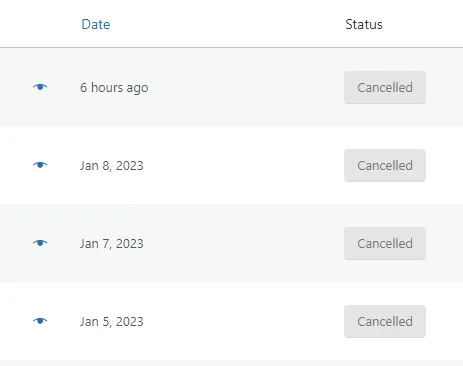Click the 'Jan 7, 2023' date text
The image size is (463, 366).
pos(112,244)
